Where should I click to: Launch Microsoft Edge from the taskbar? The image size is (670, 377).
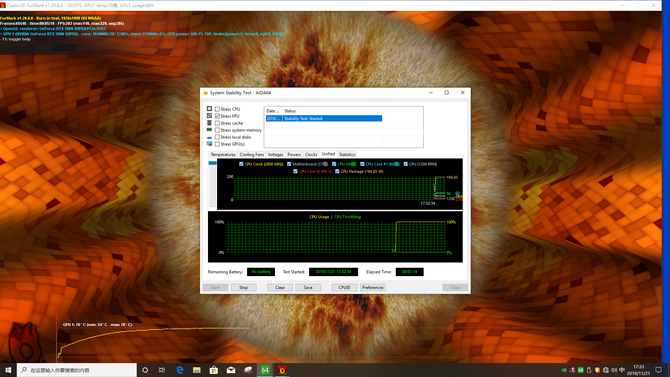pos(179,370)
